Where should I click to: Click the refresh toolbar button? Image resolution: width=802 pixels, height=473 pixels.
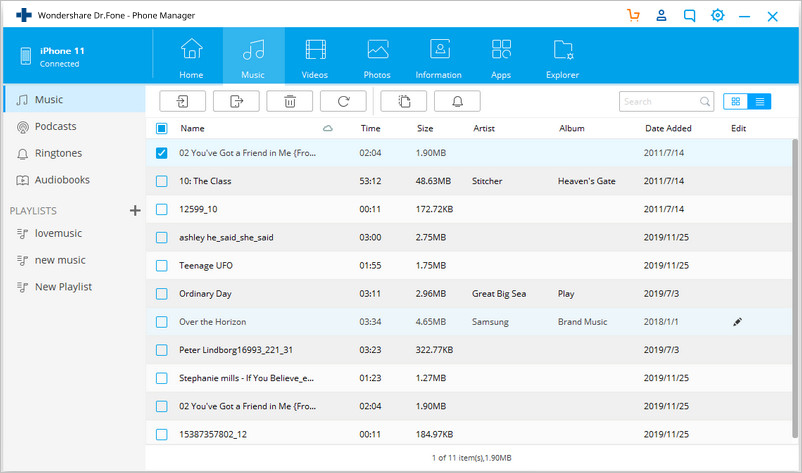tap(343, 101)
